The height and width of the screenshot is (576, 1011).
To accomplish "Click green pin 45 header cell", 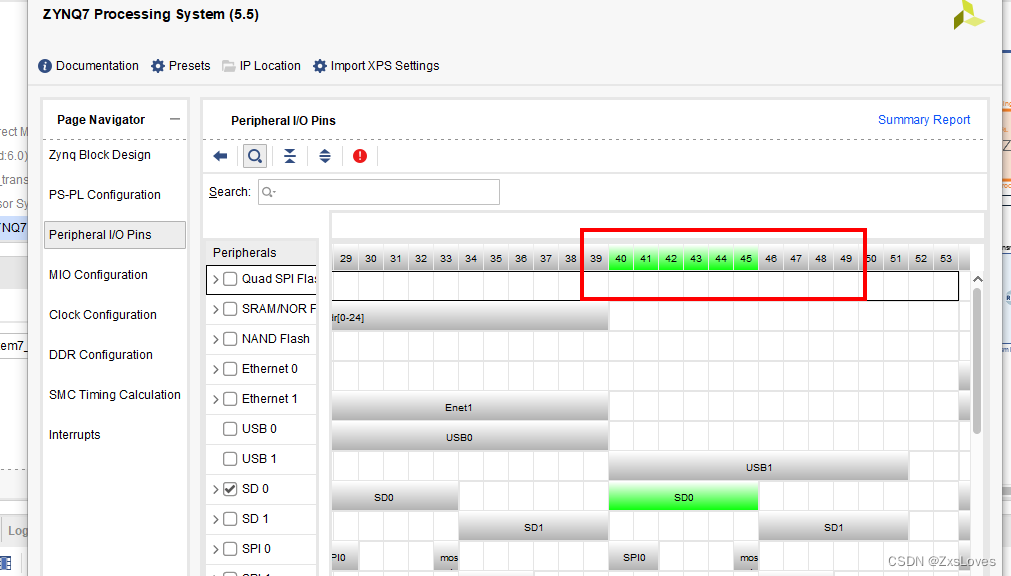I will click(x=746, y=259).
